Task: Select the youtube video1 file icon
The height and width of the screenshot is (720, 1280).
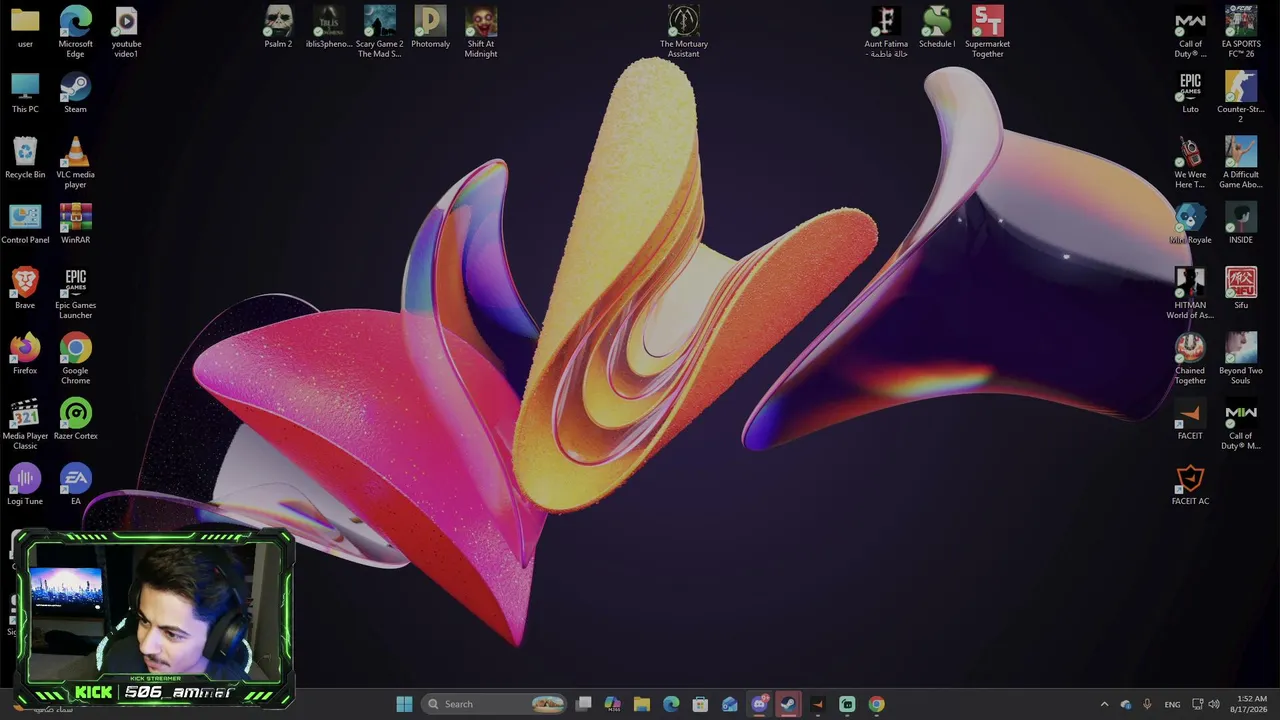Action: [x=126, y=32]
